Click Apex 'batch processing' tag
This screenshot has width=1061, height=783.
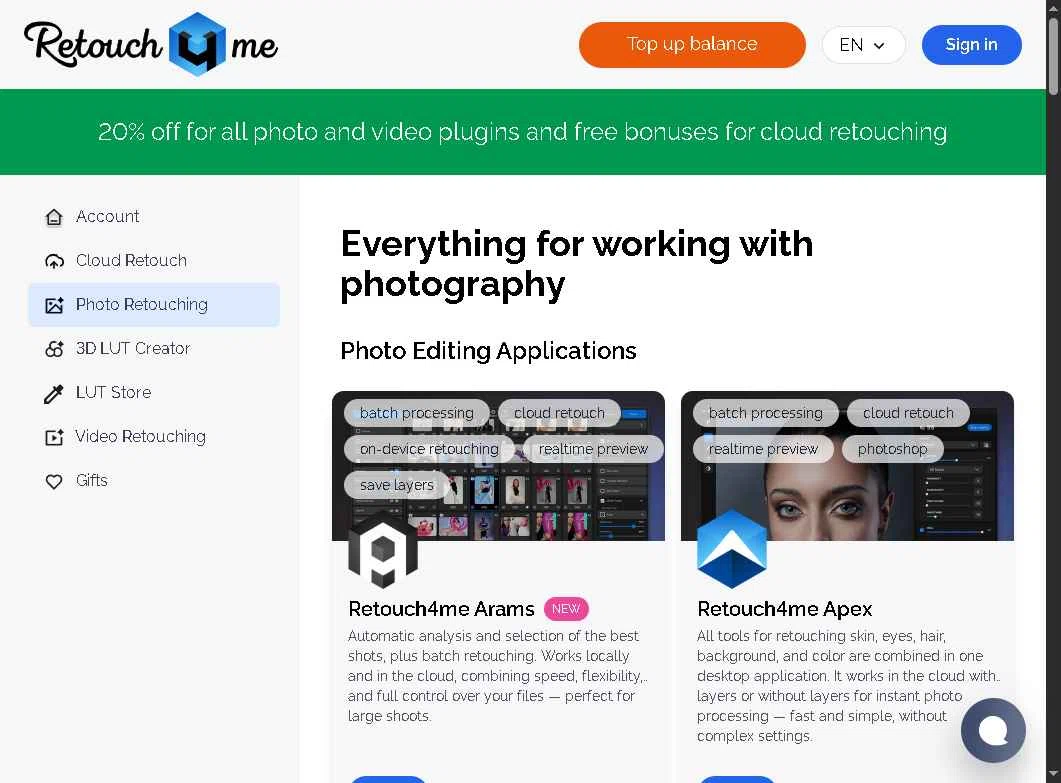point(765,413)
